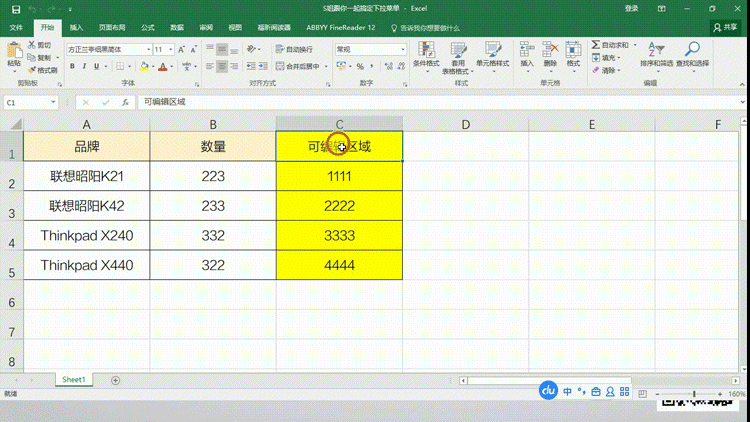This screenshot has width=750, height=422.
Task: Switch to the Formulas (公式) tab
Action: pos(148,28)
